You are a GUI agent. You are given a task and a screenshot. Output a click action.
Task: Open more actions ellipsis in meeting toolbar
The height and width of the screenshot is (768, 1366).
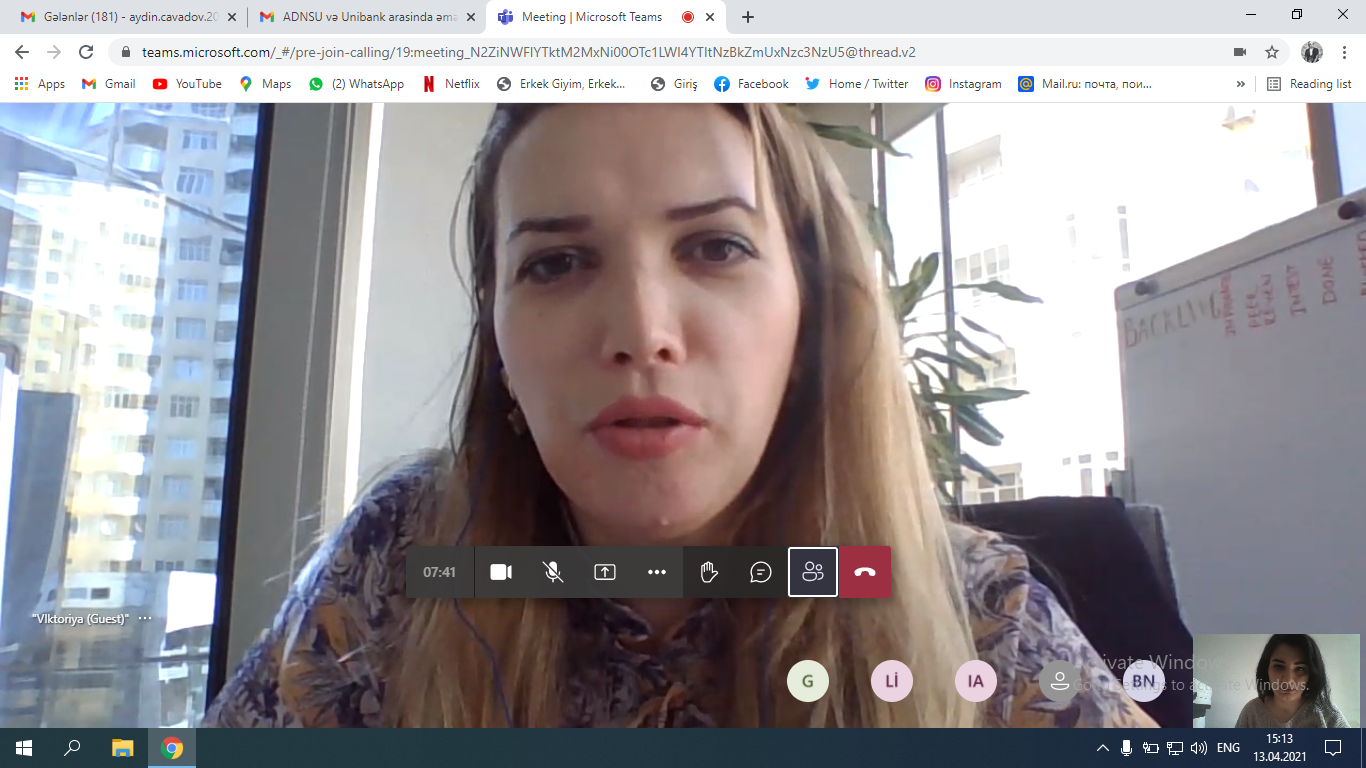tap(657, 572)
